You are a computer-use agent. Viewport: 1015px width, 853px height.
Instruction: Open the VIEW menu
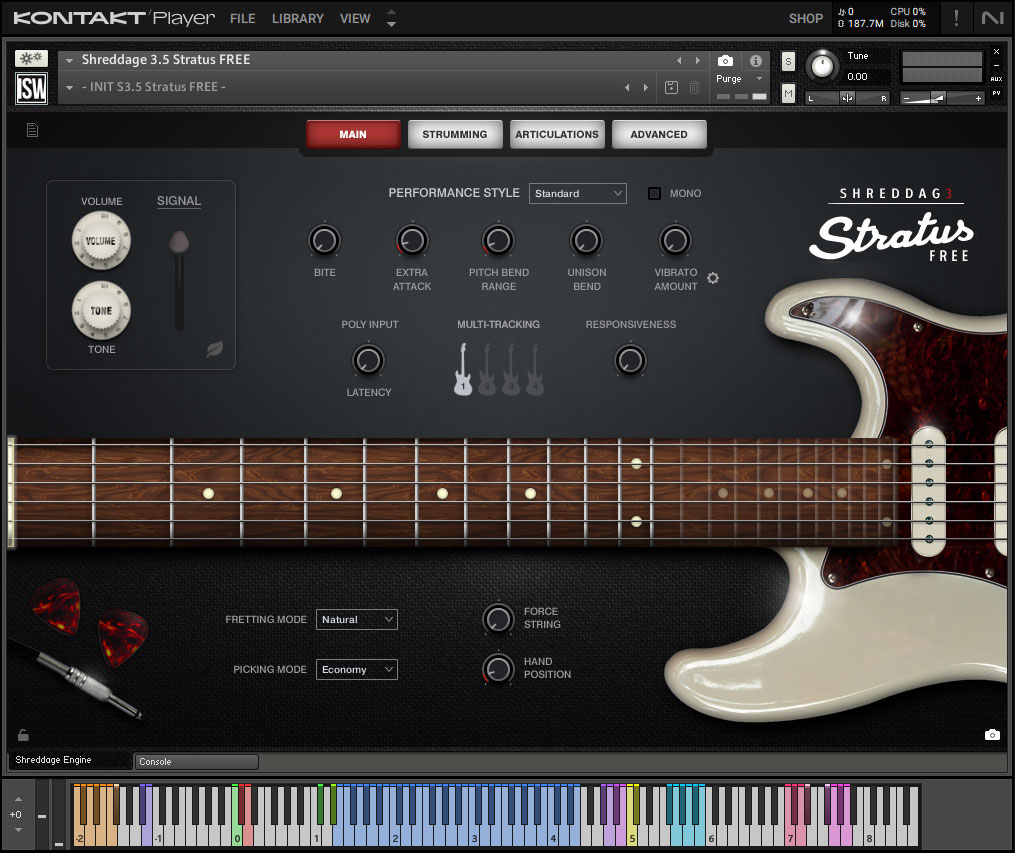pos(355,19)
